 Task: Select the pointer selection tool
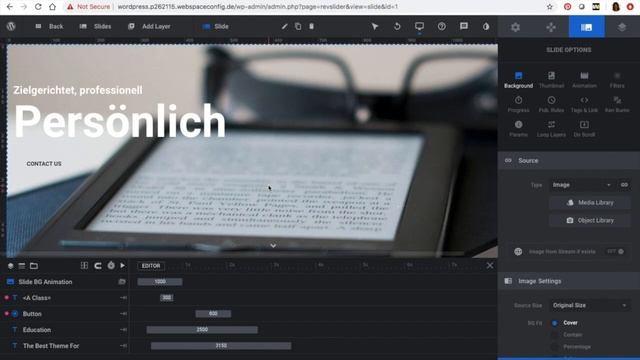pos(375,27)
